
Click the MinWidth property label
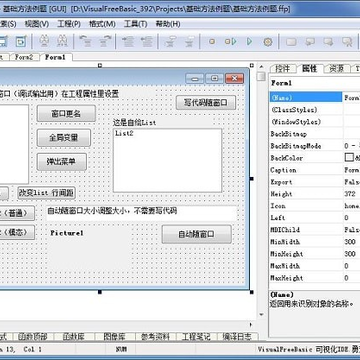click(285, 242)
